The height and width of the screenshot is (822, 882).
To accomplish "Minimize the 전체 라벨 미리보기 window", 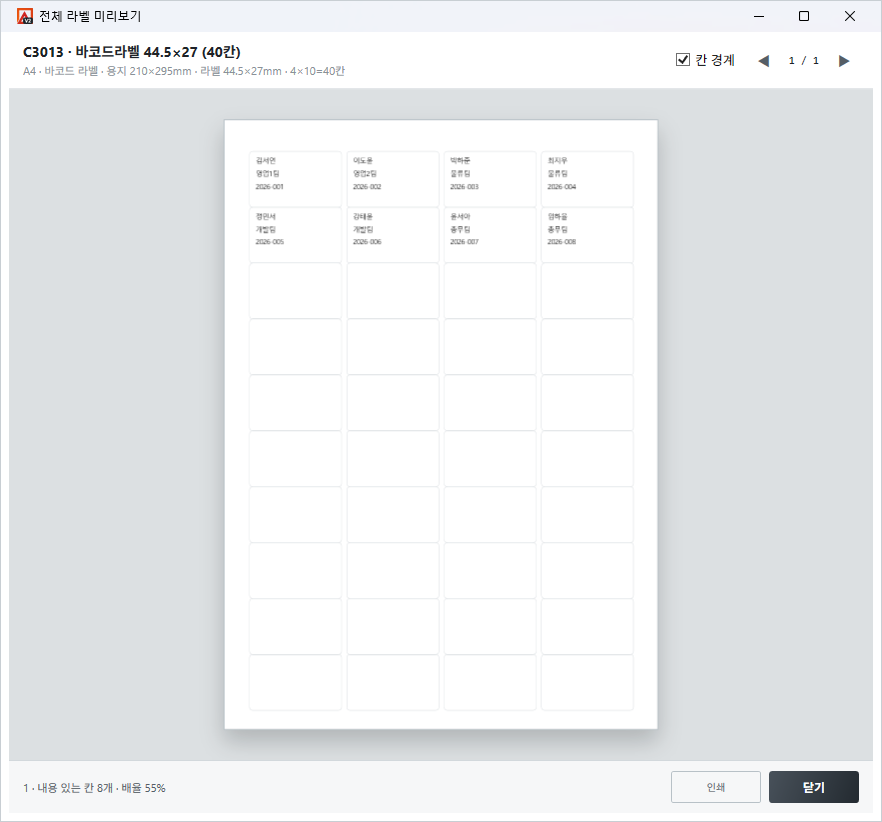I will point(759,16).
